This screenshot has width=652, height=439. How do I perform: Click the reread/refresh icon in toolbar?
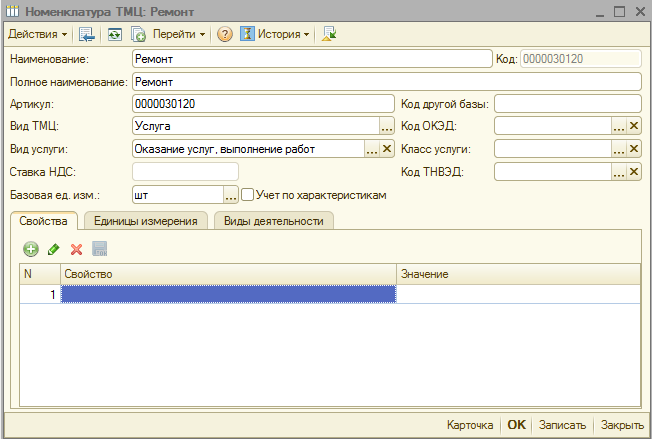pos(115,34)
